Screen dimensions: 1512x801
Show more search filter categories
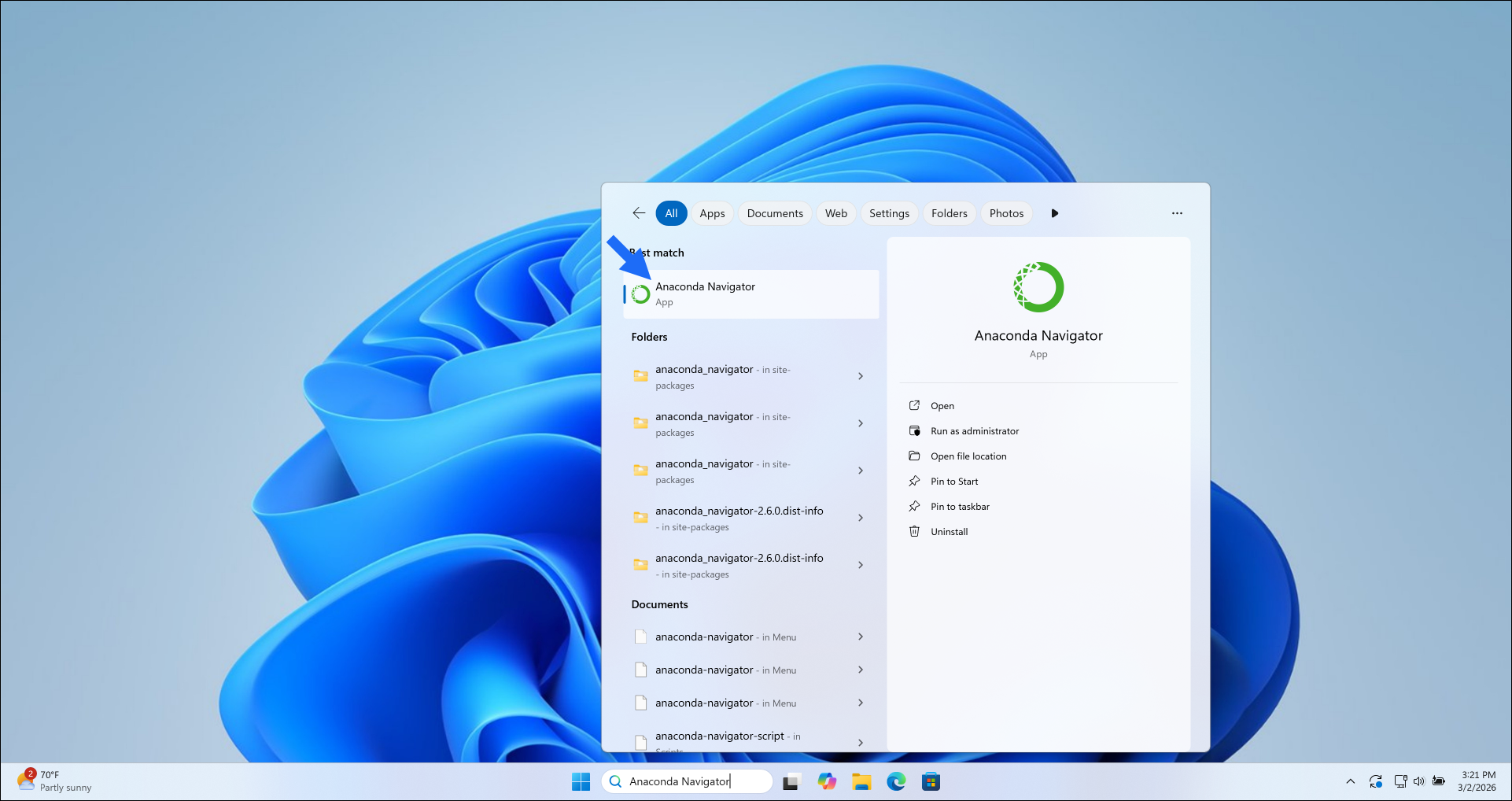[1055, 212]
